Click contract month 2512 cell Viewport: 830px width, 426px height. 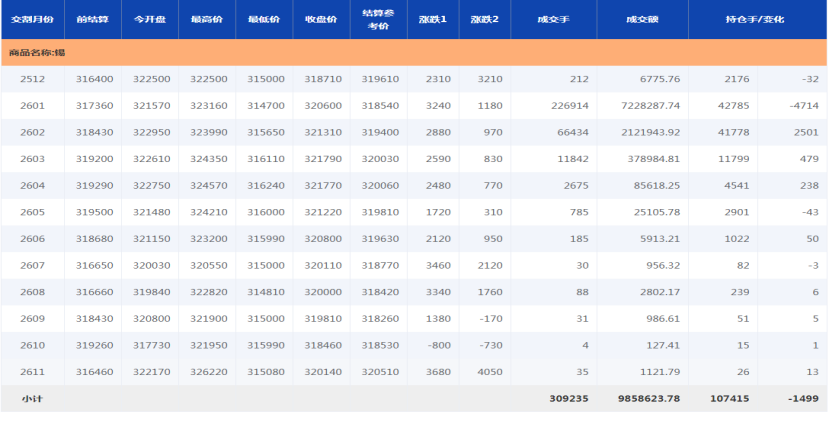[x=32, y=79]
